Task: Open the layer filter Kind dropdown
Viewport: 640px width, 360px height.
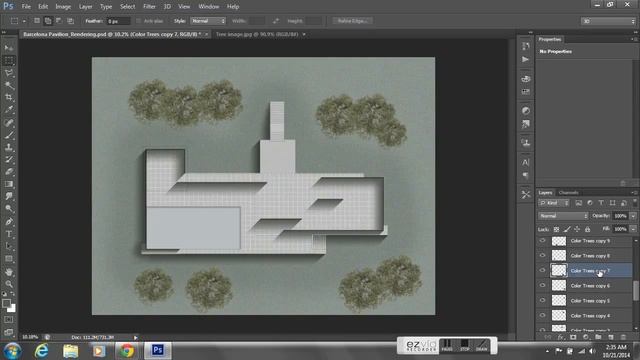Action: (554, 203)
